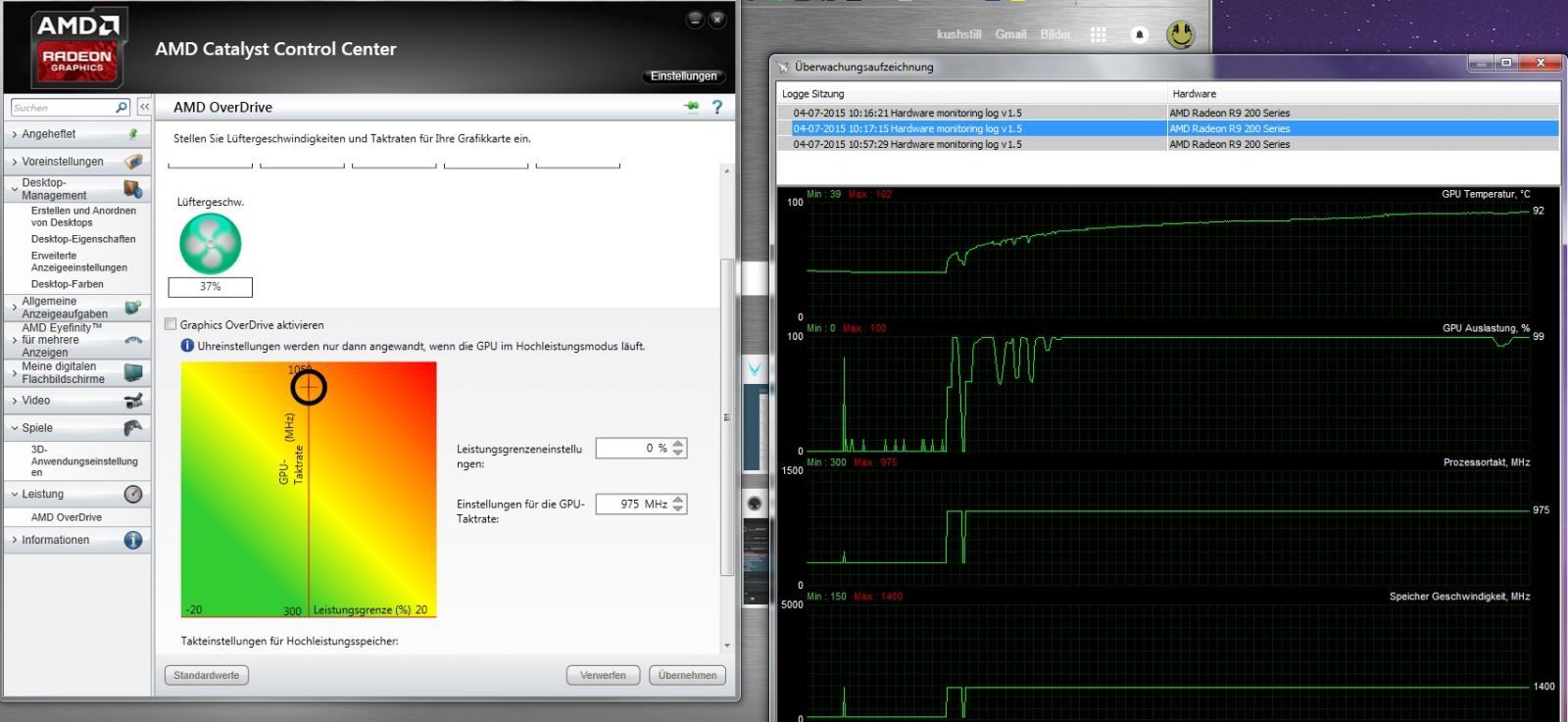The height and width of the screenshot is (722, 1568).
Task: Pin the AMD OverDrive page with the header pin icon
Action: 692,107
